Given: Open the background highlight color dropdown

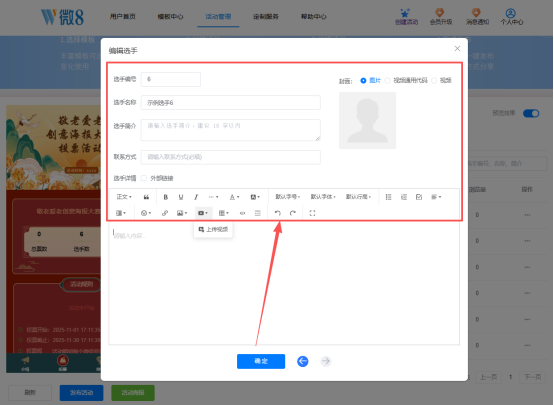Looking at the screenshot, I should point(255,197).
